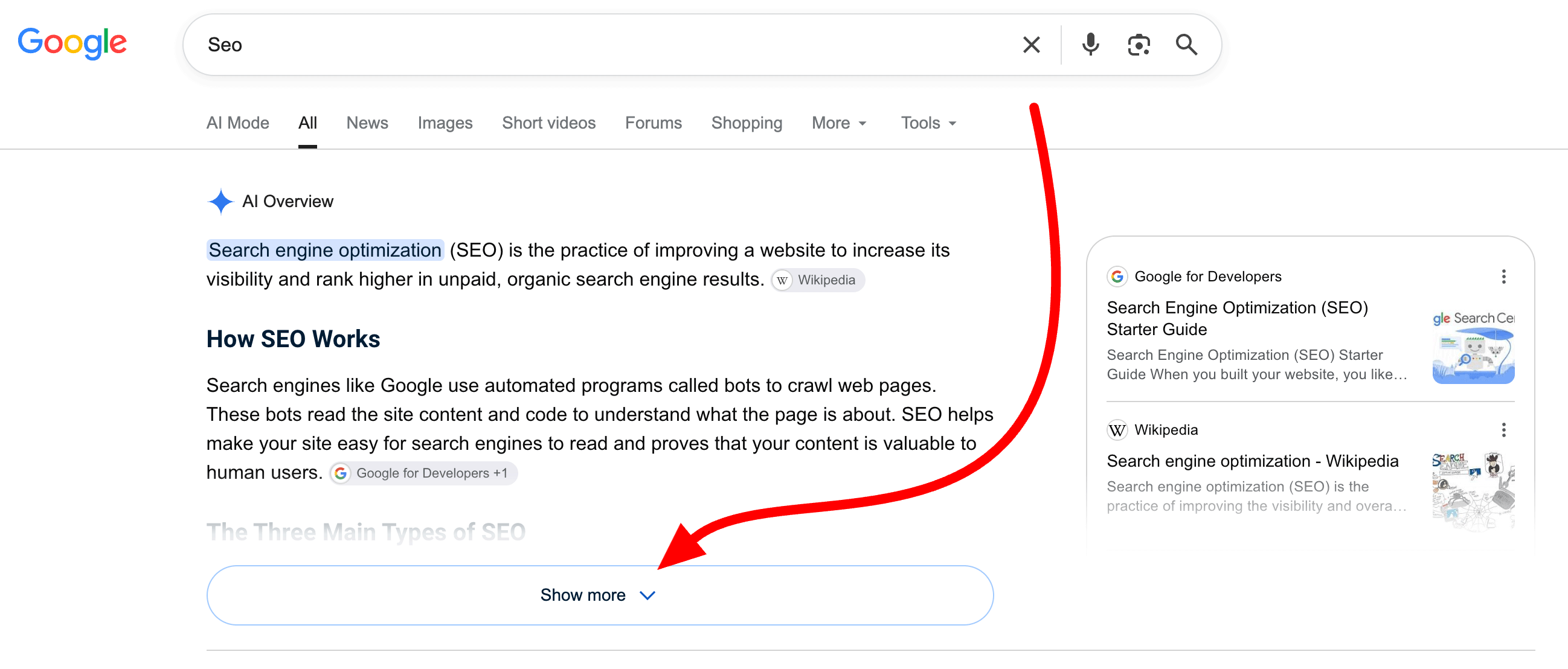Click The Three Main Types of SEO heading
Image resolution: width=1568 pixels, height=669 pixels.
pos(366,532)
